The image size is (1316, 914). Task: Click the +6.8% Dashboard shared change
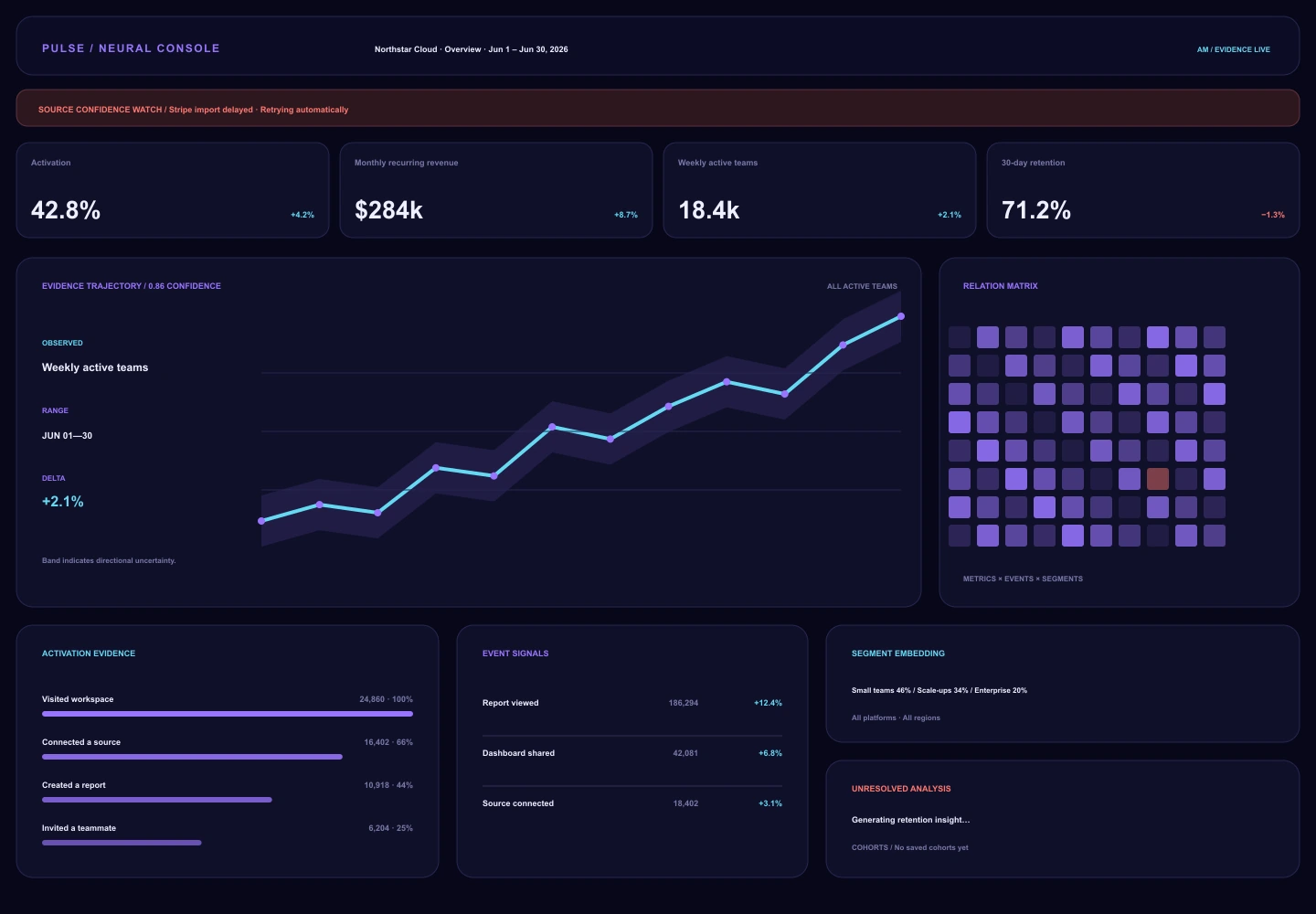[770, 753]
